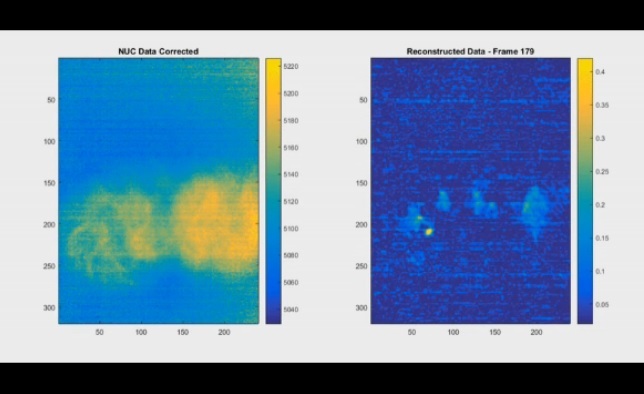Click y-axis tick 150 of Reconstructed Data plot
Image resolution: width=644 pixels, height=394 pixels.
[361, 183]
